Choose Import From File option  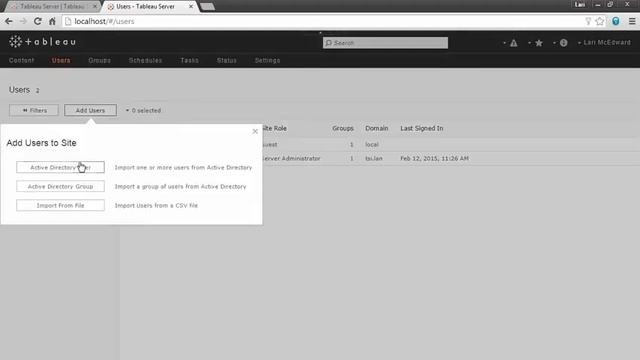pos(60,205)
